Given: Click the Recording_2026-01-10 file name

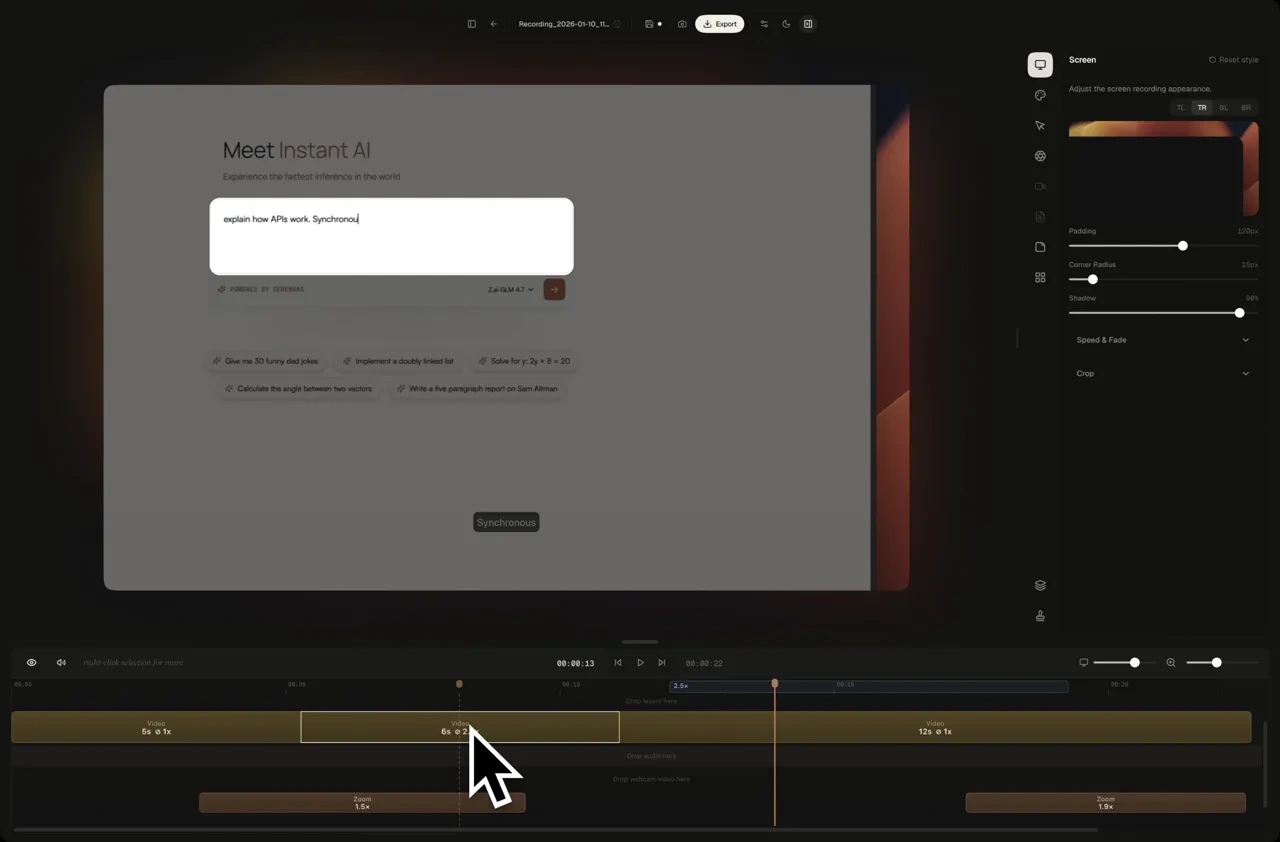Looking at the screenshot, I should pos(564,24).
